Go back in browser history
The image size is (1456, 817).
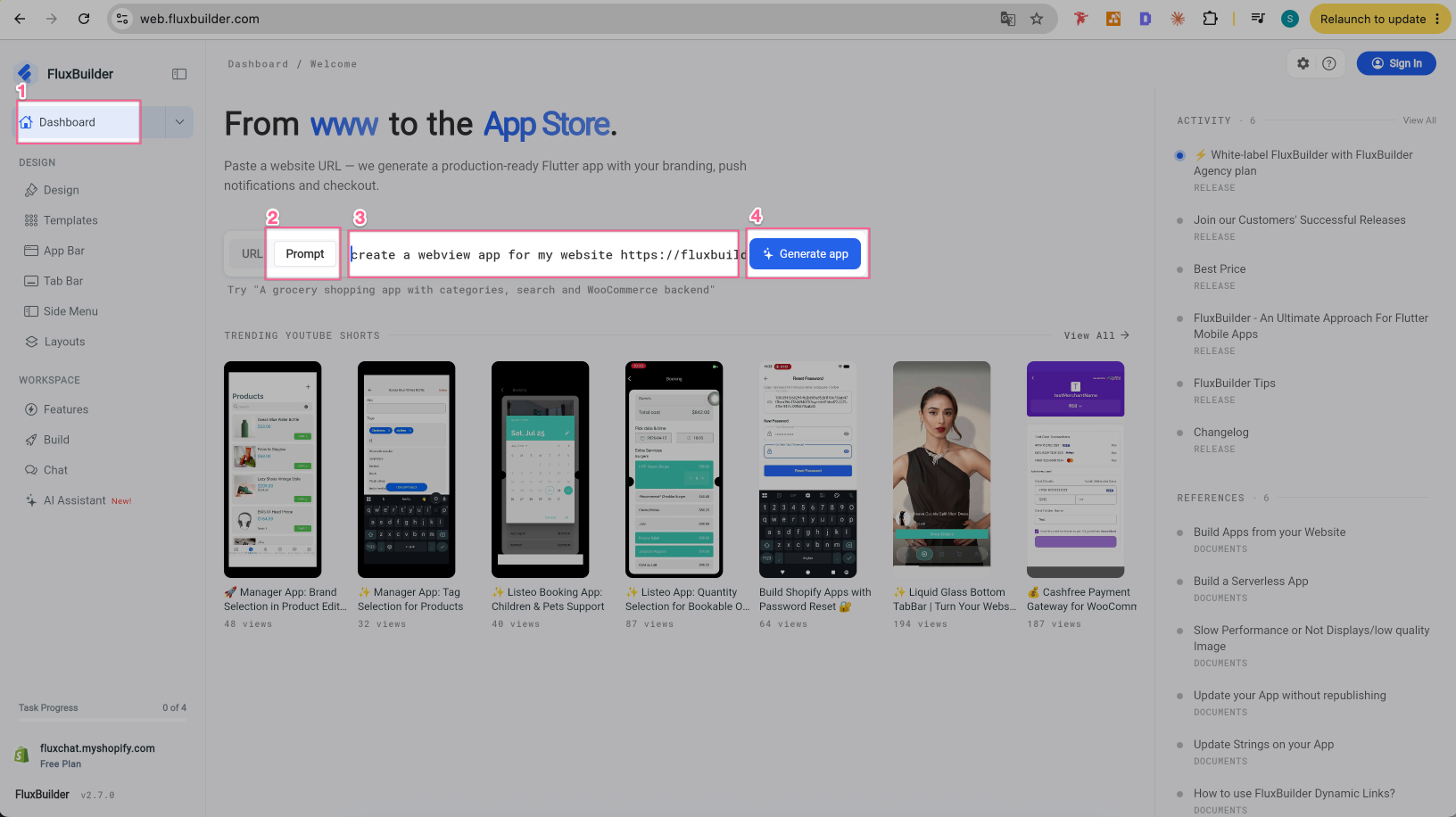(20, 19)
